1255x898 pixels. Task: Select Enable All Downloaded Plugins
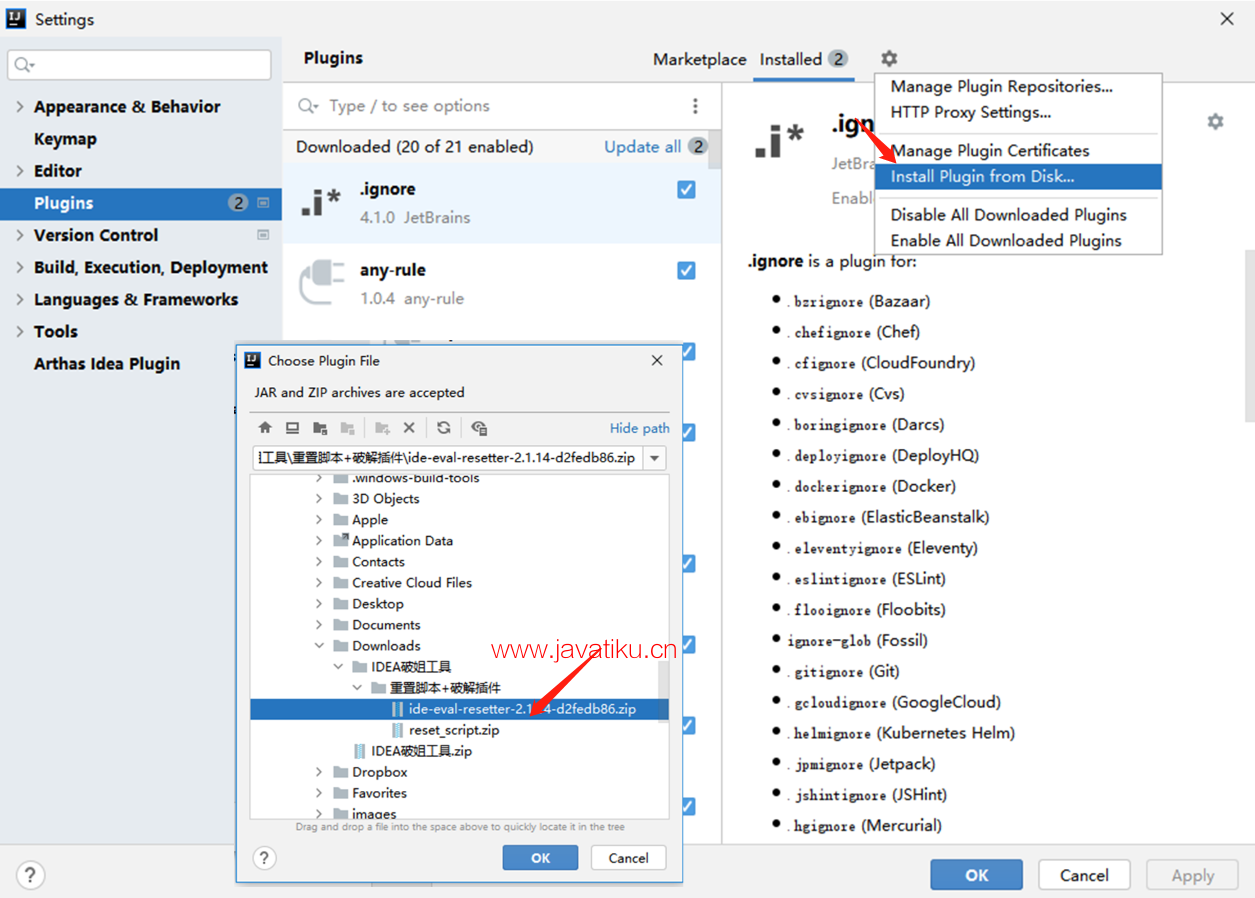[1018, 240]
